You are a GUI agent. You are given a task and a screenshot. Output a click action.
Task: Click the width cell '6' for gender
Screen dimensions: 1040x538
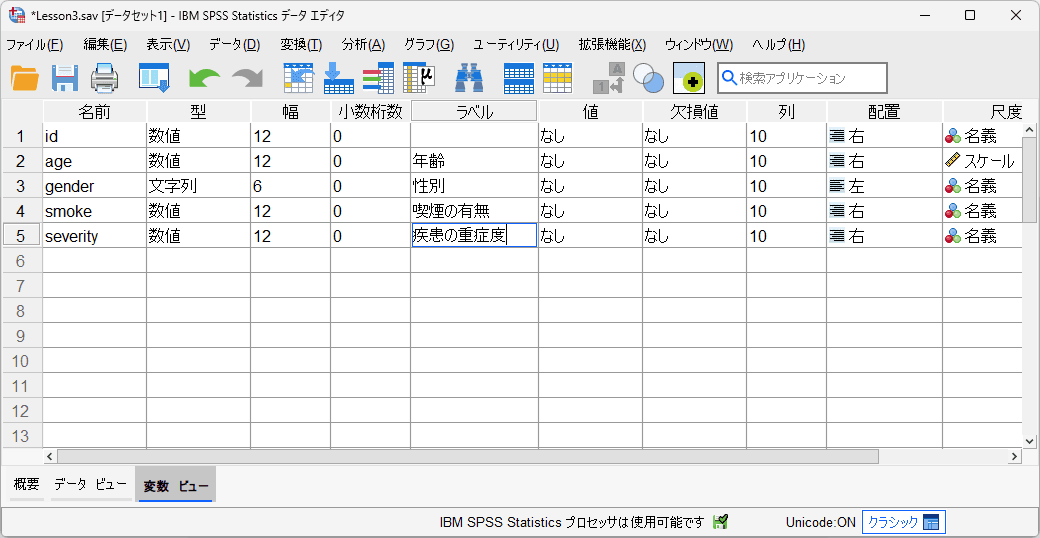pyautogui.click(x=290, y=186)
